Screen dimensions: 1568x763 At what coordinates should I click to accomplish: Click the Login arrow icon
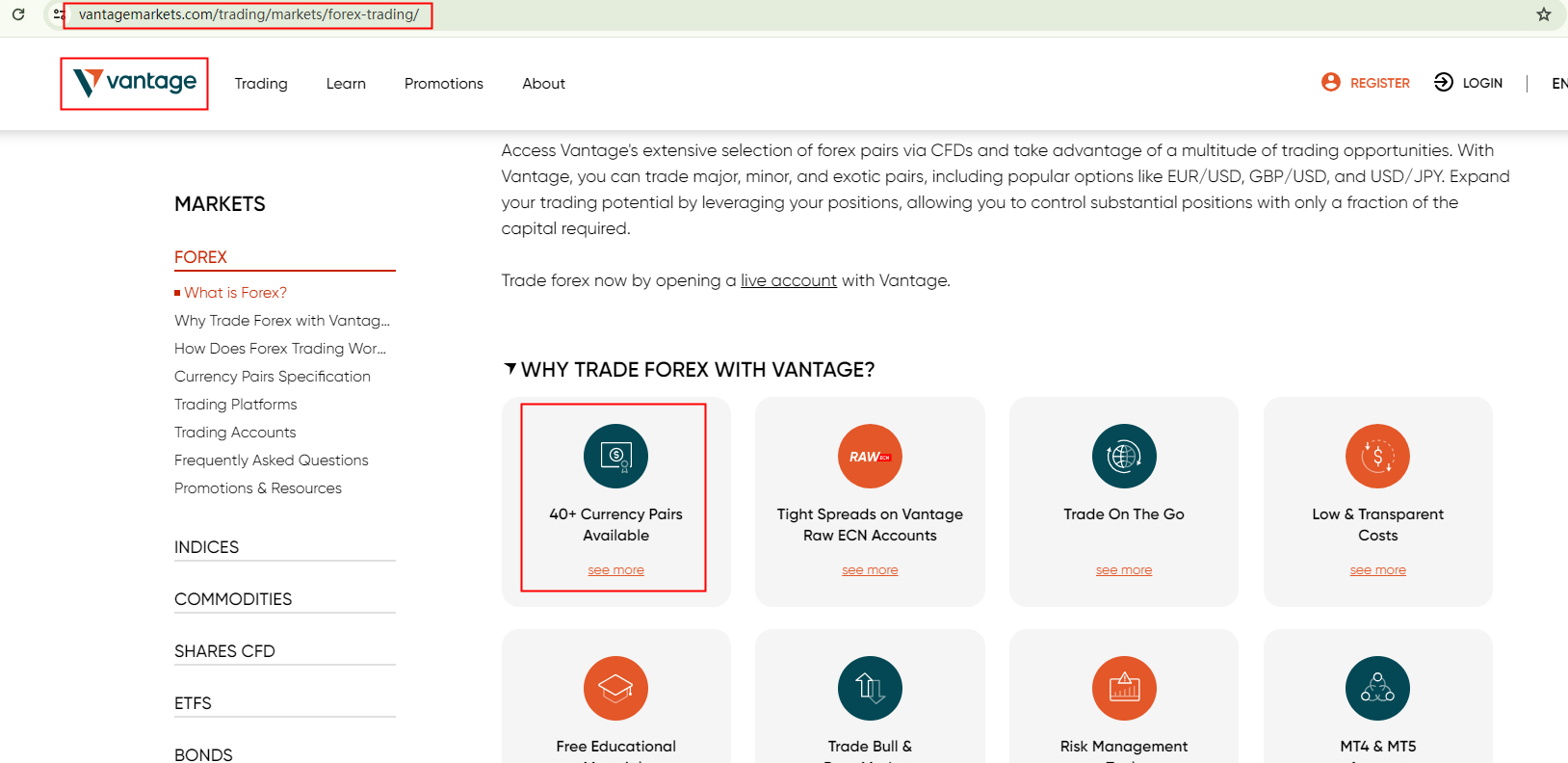click(1444, 82)
